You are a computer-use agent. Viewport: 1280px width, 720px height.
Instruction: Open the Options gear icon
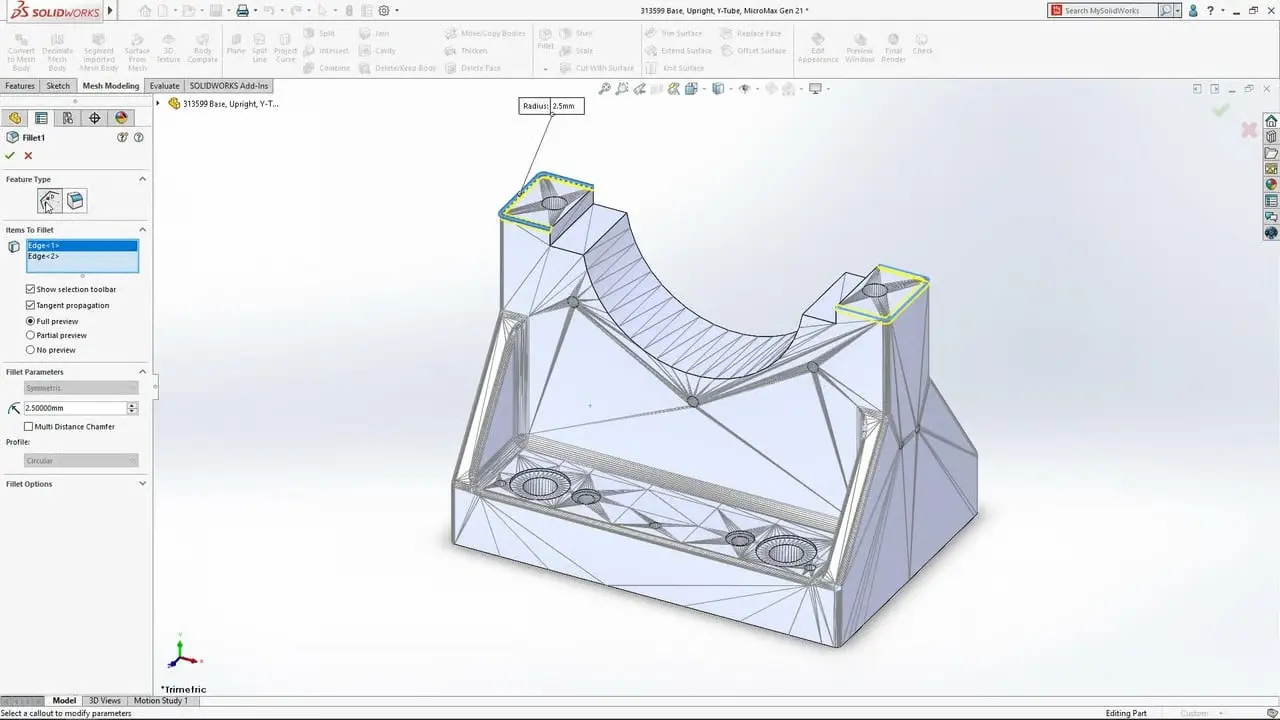point(384,11)
